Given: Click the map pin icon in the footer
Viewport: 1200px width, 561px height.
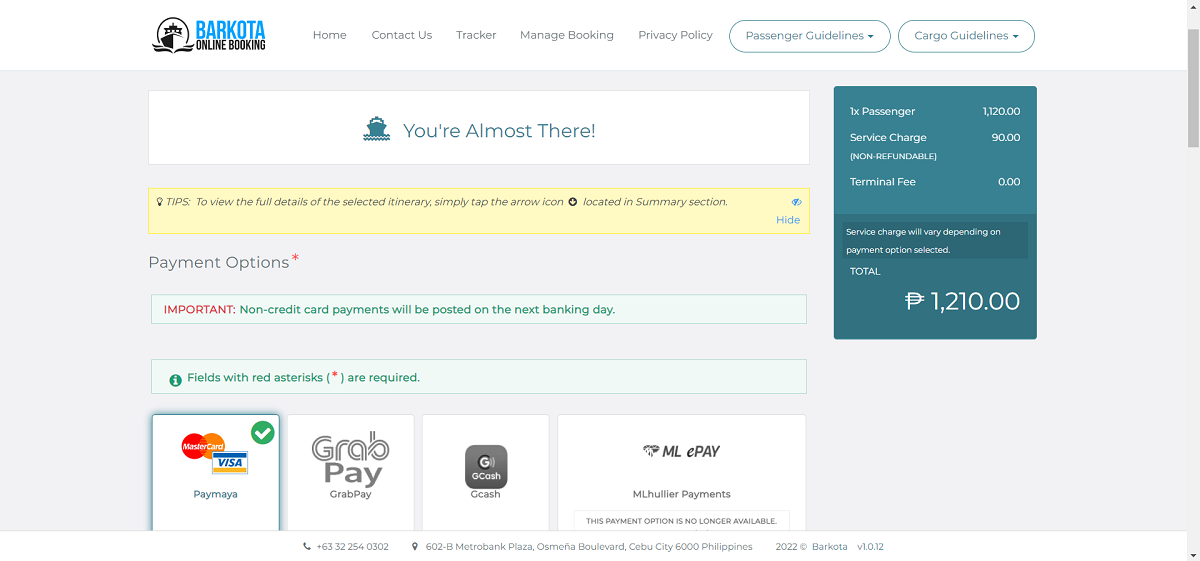Looking at the screenshot, I should (415, 547).
